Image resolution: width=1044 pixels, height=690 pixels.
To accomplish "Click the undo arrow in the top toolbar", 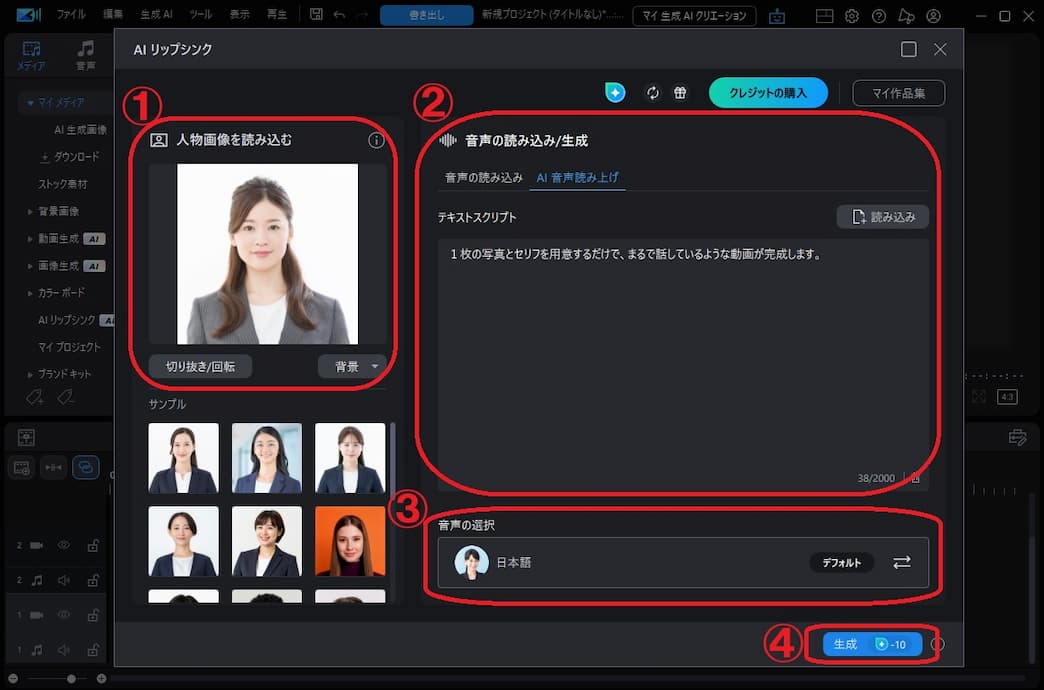I will 340,15.
